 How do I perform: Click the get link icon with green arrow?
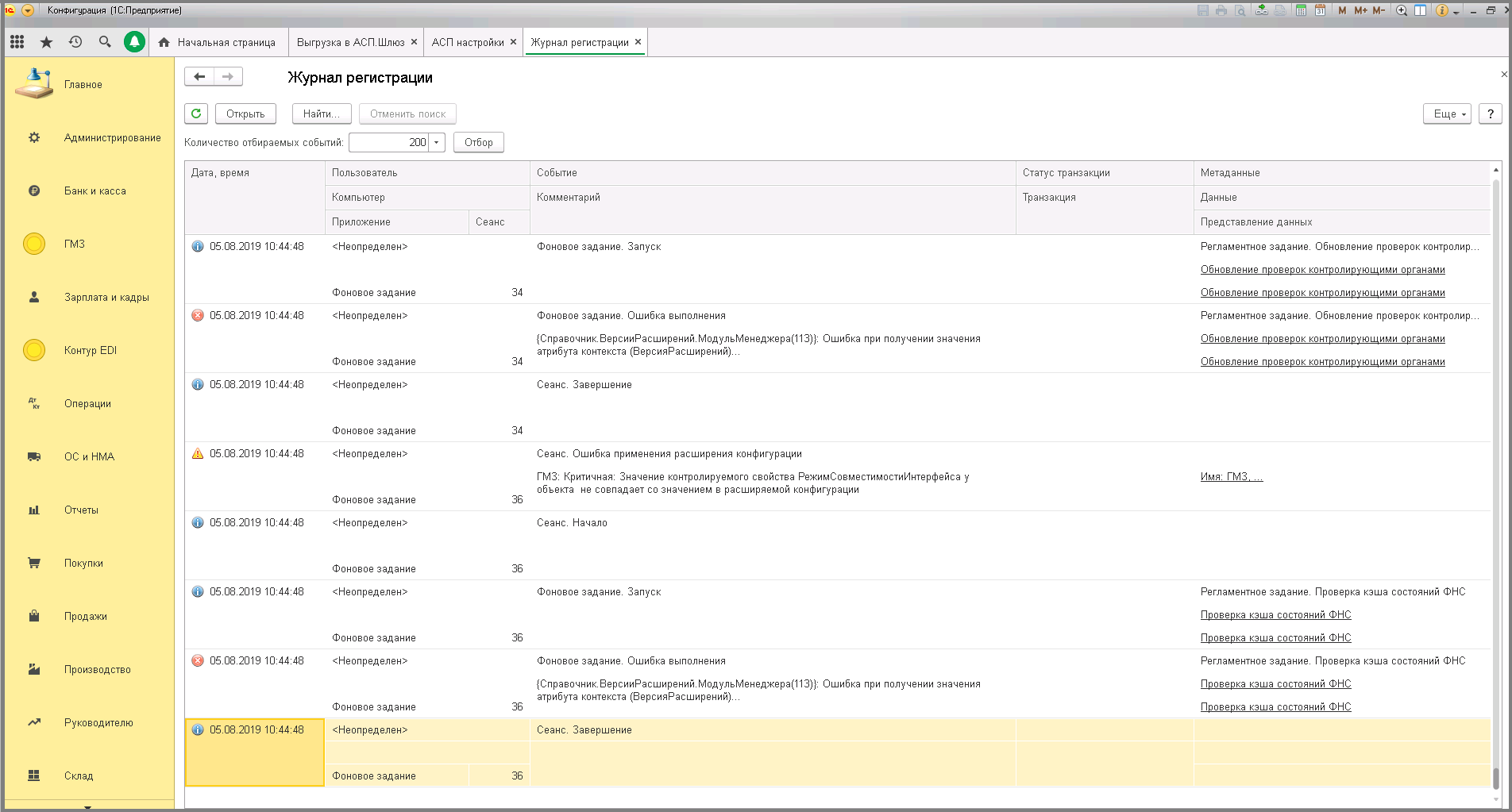pyautogui.click(x=1262, y=10)
